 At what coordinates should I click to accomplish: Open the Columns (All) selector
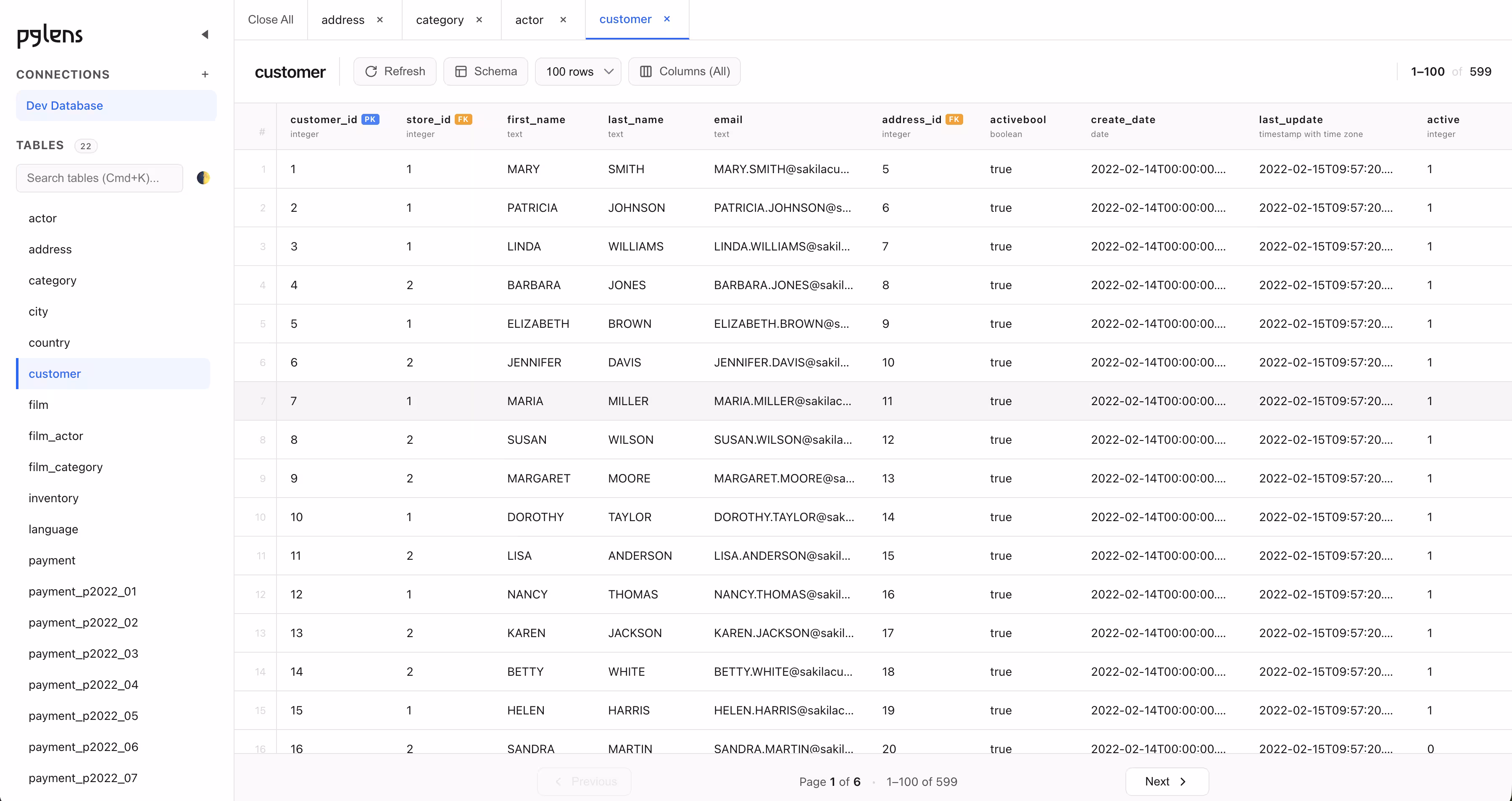[684, 71]
